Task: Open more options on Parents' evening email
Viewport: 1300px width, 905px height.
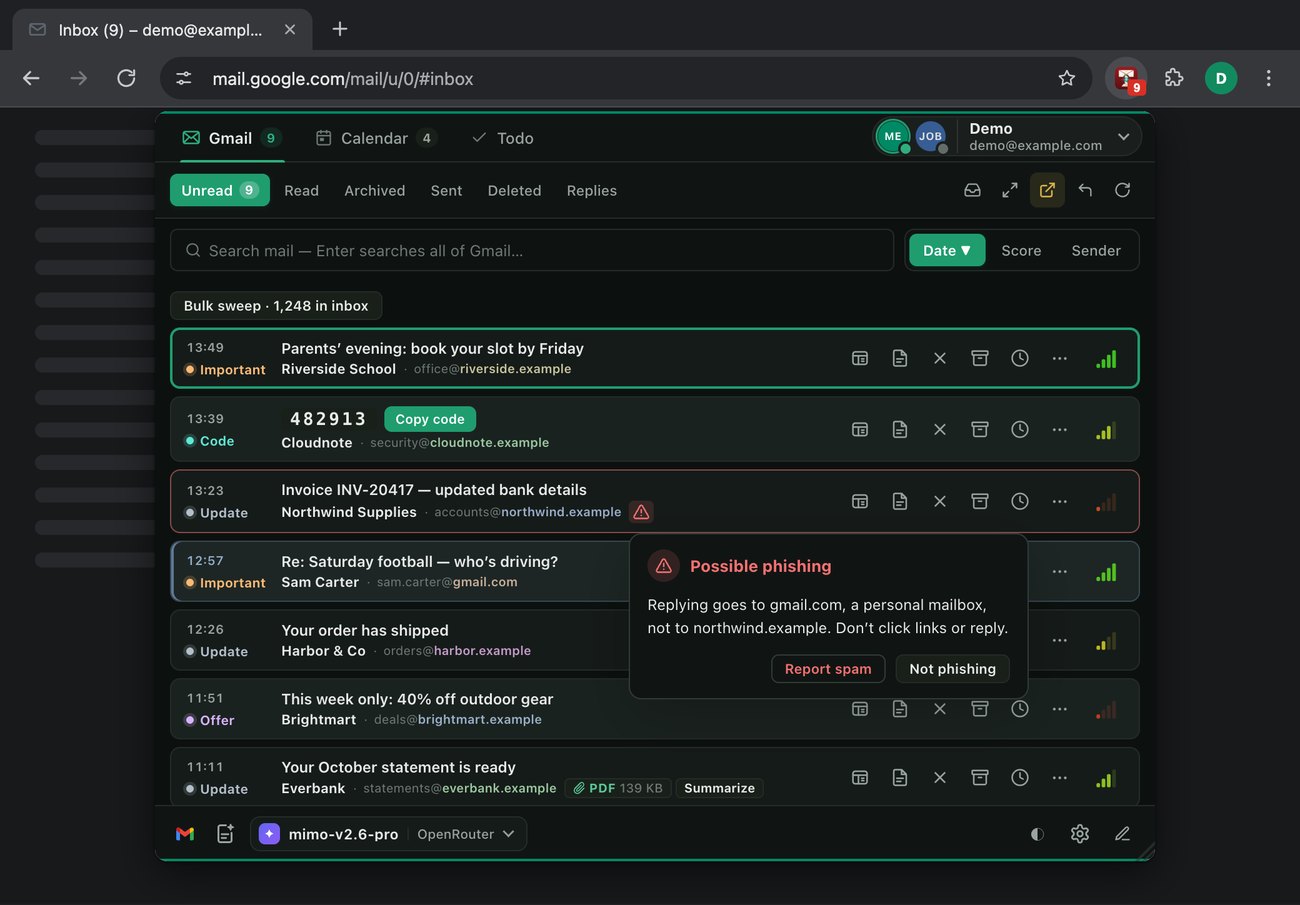Action: [1060, 358]
